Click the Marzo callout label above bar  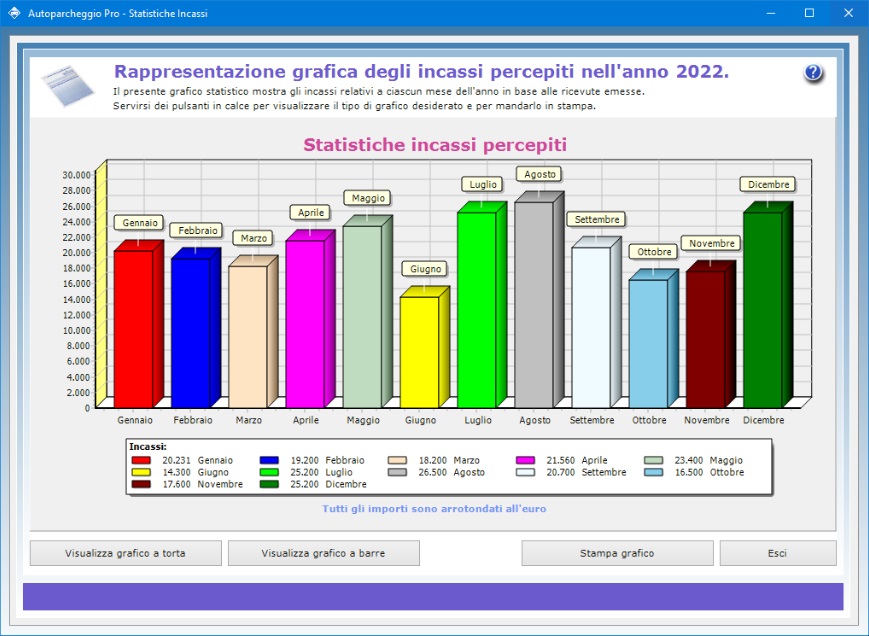254,238
